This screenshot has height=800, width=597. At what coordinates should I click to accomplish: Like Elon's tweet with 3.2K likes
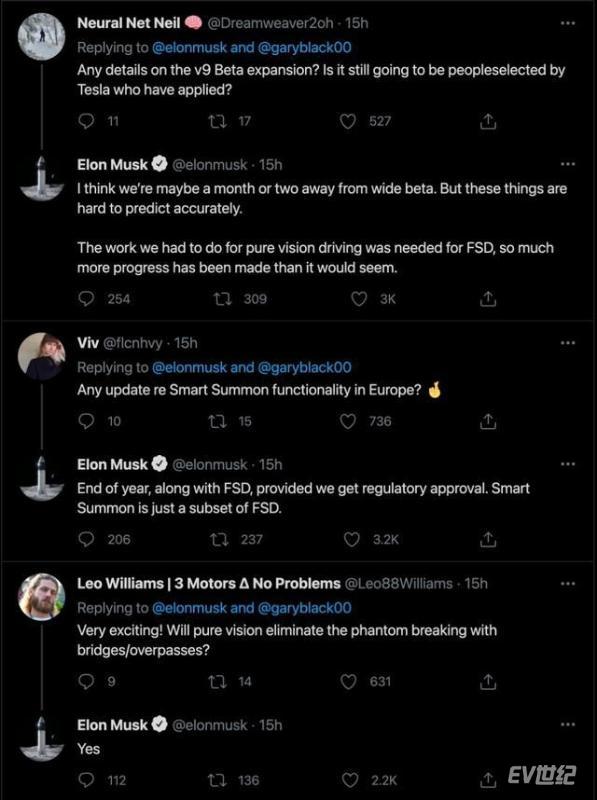click(352, 539)
